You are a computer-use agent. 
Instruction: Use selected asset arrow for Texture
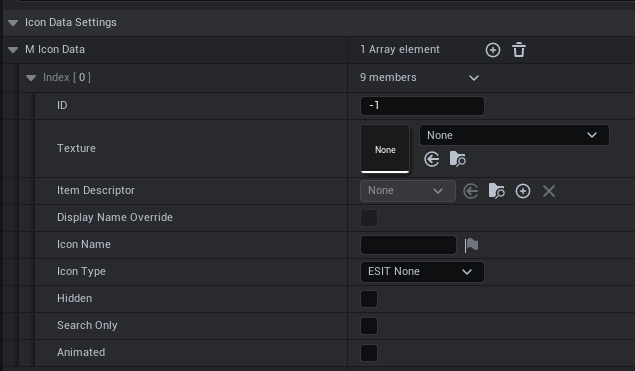[x=432, y=159]
